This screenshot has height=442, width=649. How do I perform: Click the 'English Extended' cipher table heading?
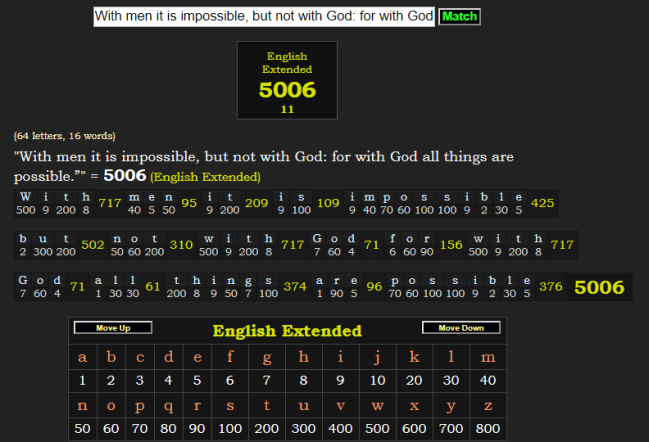click(287, 331)
